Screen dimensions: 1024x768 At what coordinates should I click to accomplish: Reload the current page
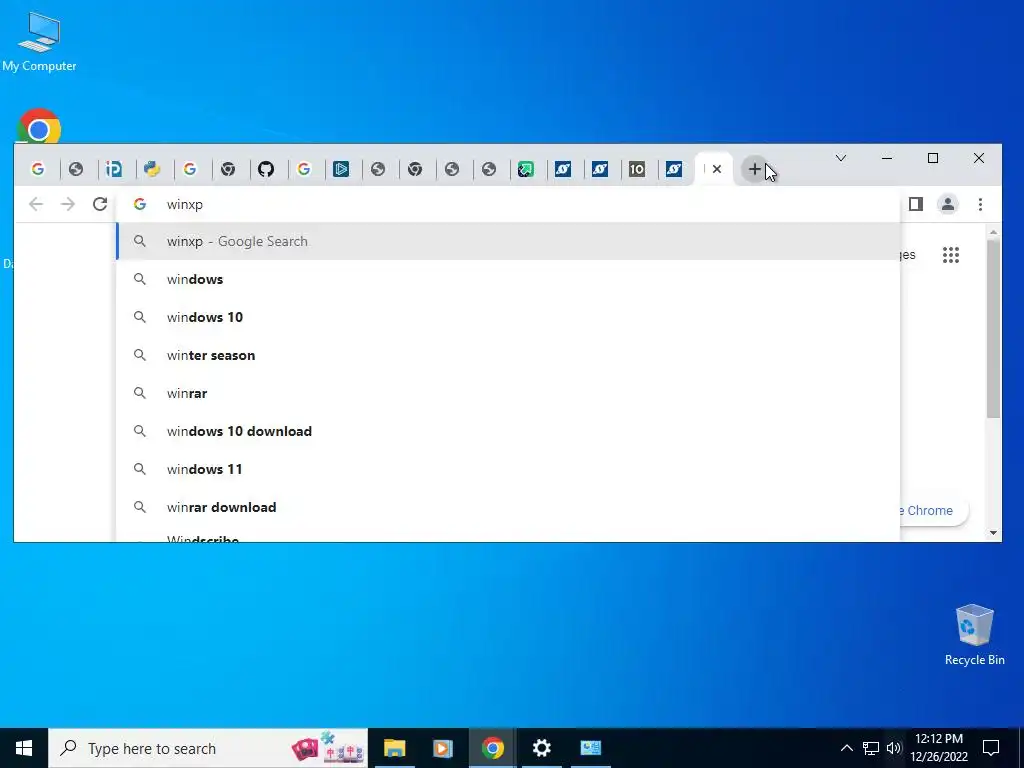(x=100, y=204)
